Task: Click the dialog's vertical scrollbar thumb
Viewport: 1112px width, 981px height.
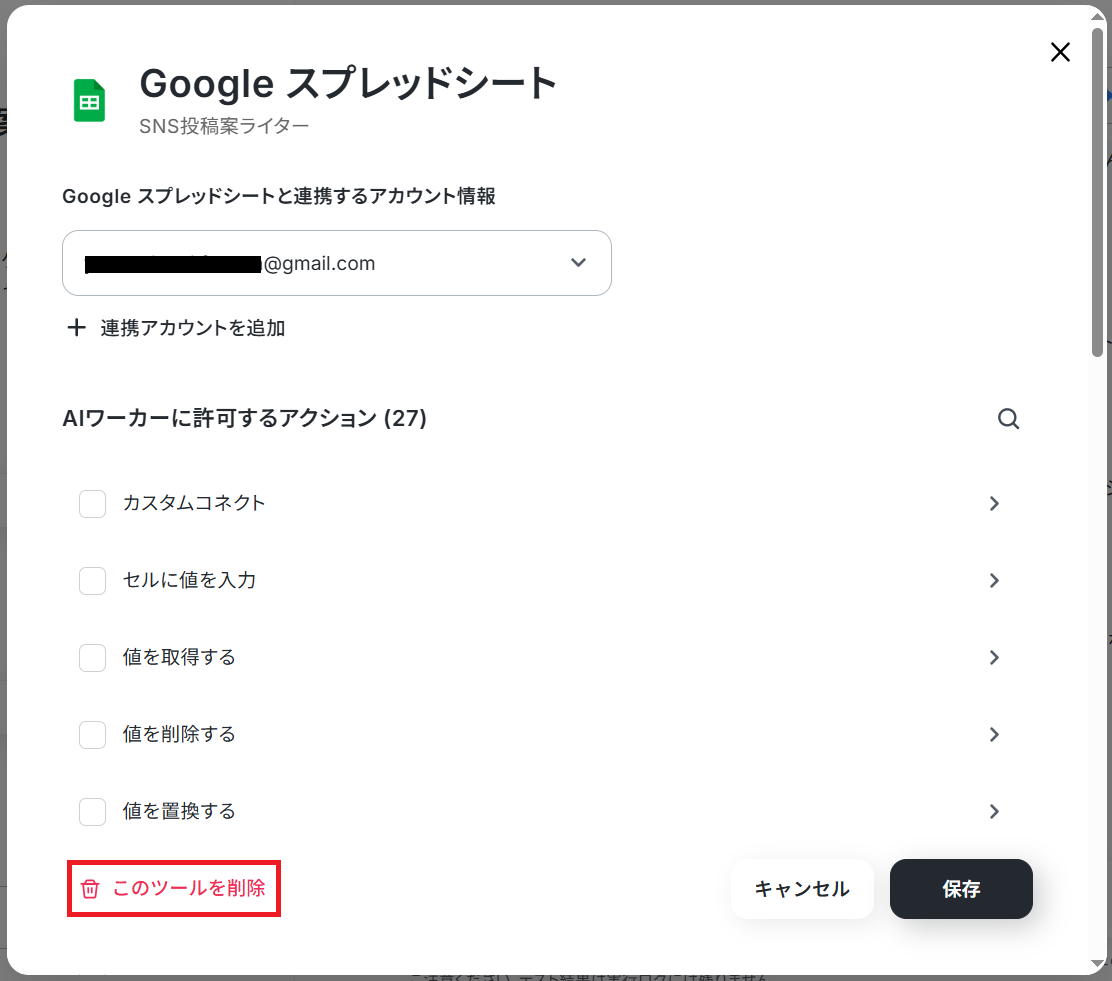Action: 1098,193
